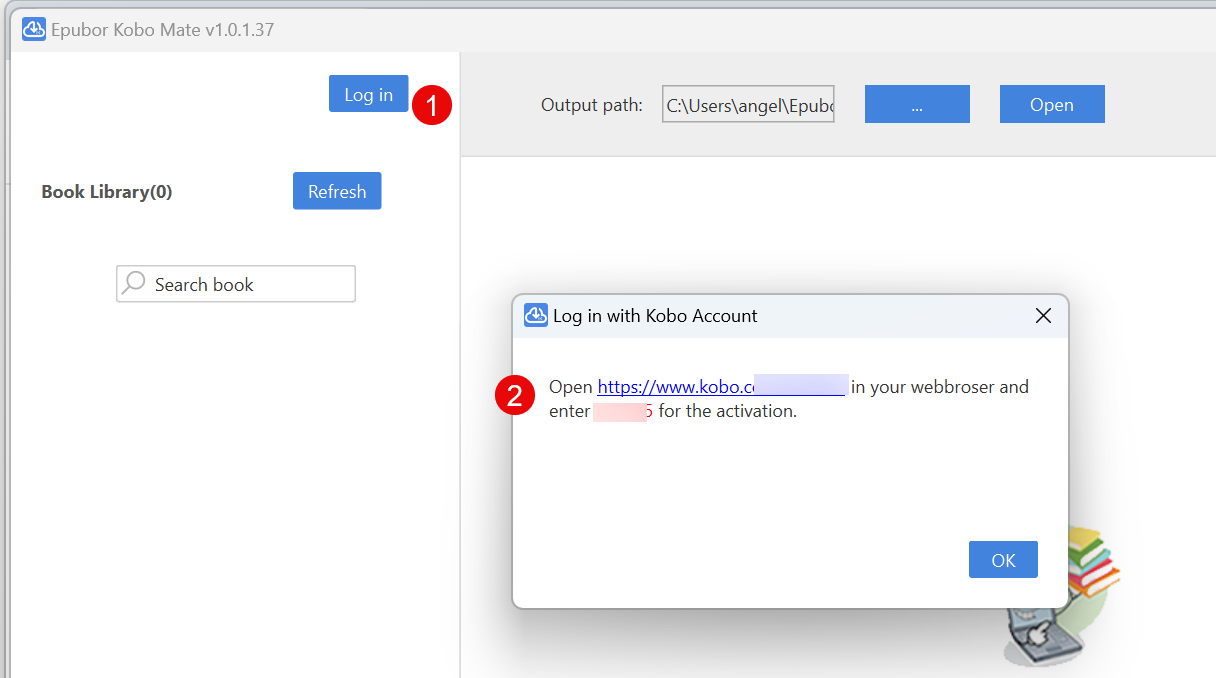This screenshot has width=1216, height=678.
Task: Open the kobo.com activation link
Action: [720, 387]
